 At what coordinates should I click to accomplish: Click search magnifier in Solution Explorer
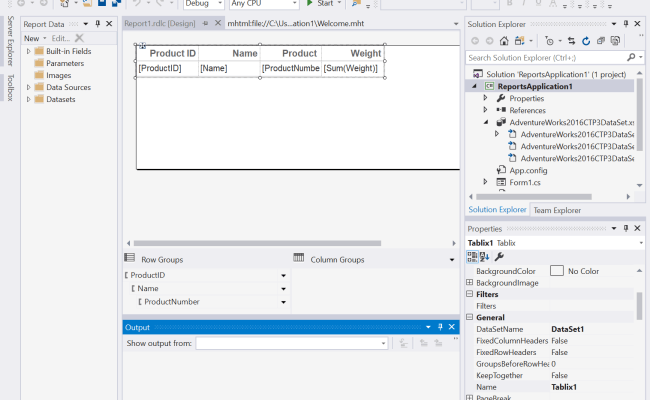pos(631,57)
